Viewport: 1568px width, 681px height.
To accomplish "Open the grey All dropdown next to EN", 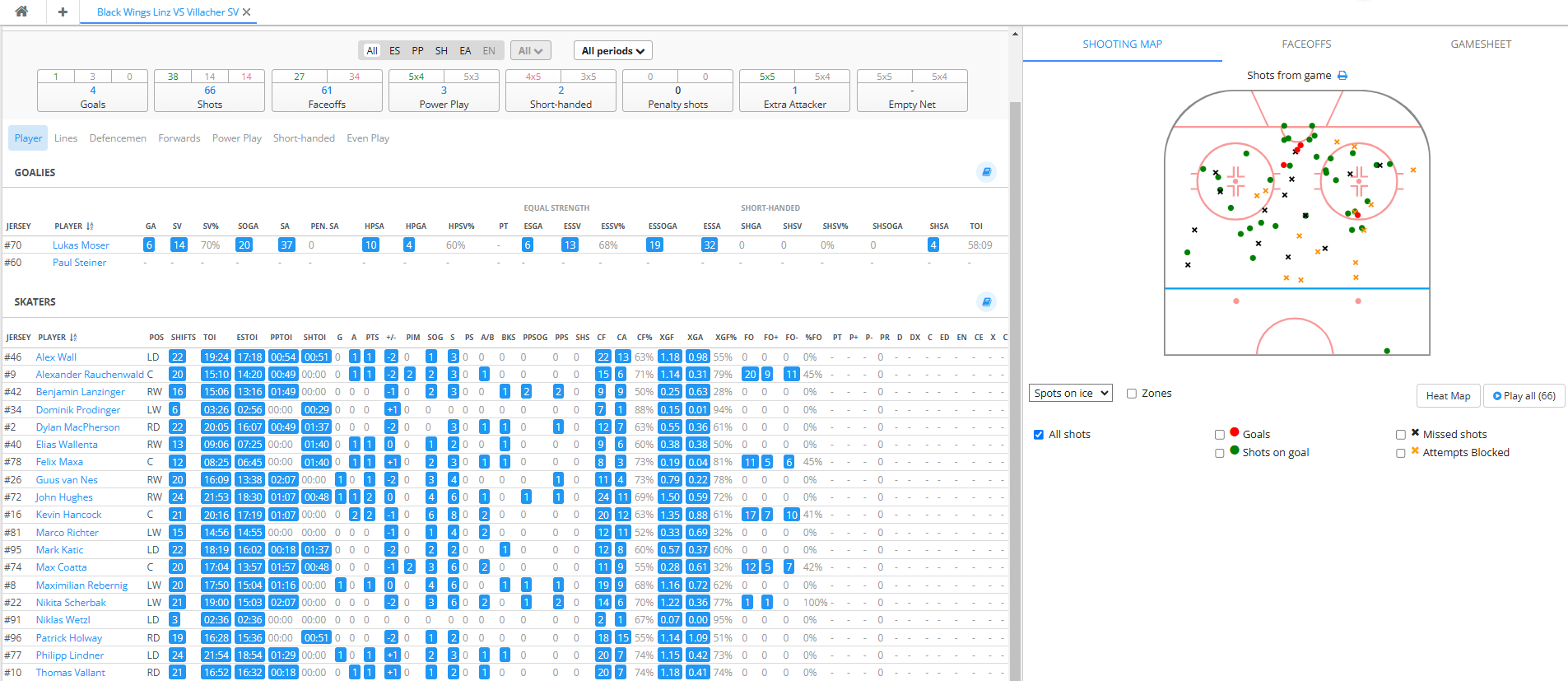I will [530, 51].
